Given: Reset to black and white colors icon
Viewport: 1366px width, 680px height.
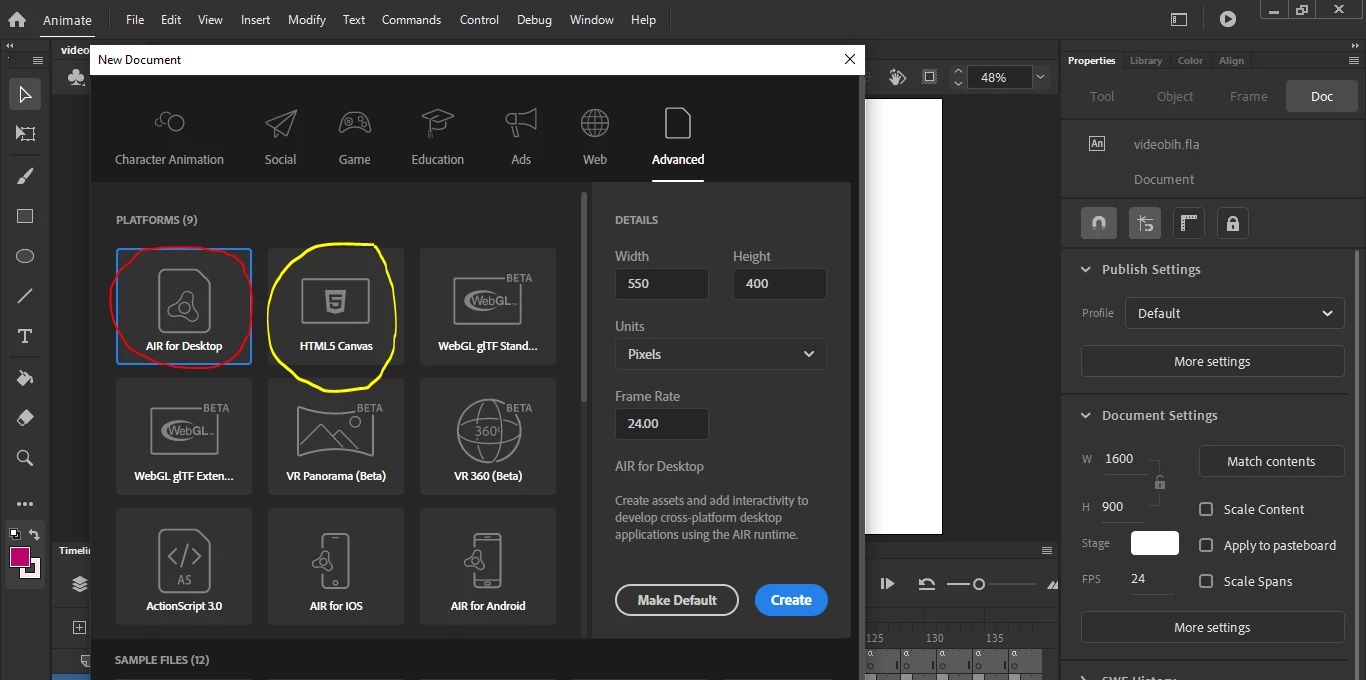Looking at the screenshot, I should [15, 534].
